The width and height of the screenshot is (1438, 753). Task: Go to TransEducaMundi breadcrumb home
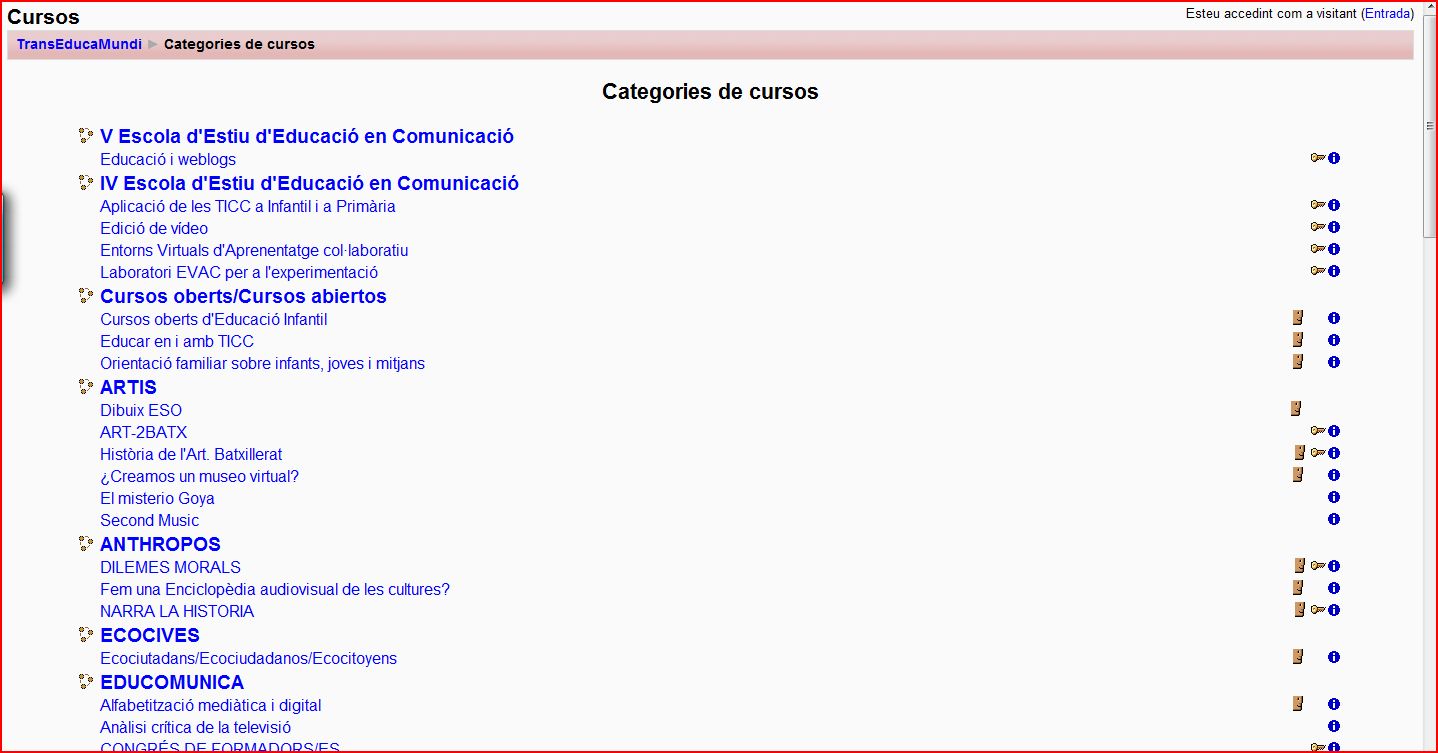click(79, 44)
